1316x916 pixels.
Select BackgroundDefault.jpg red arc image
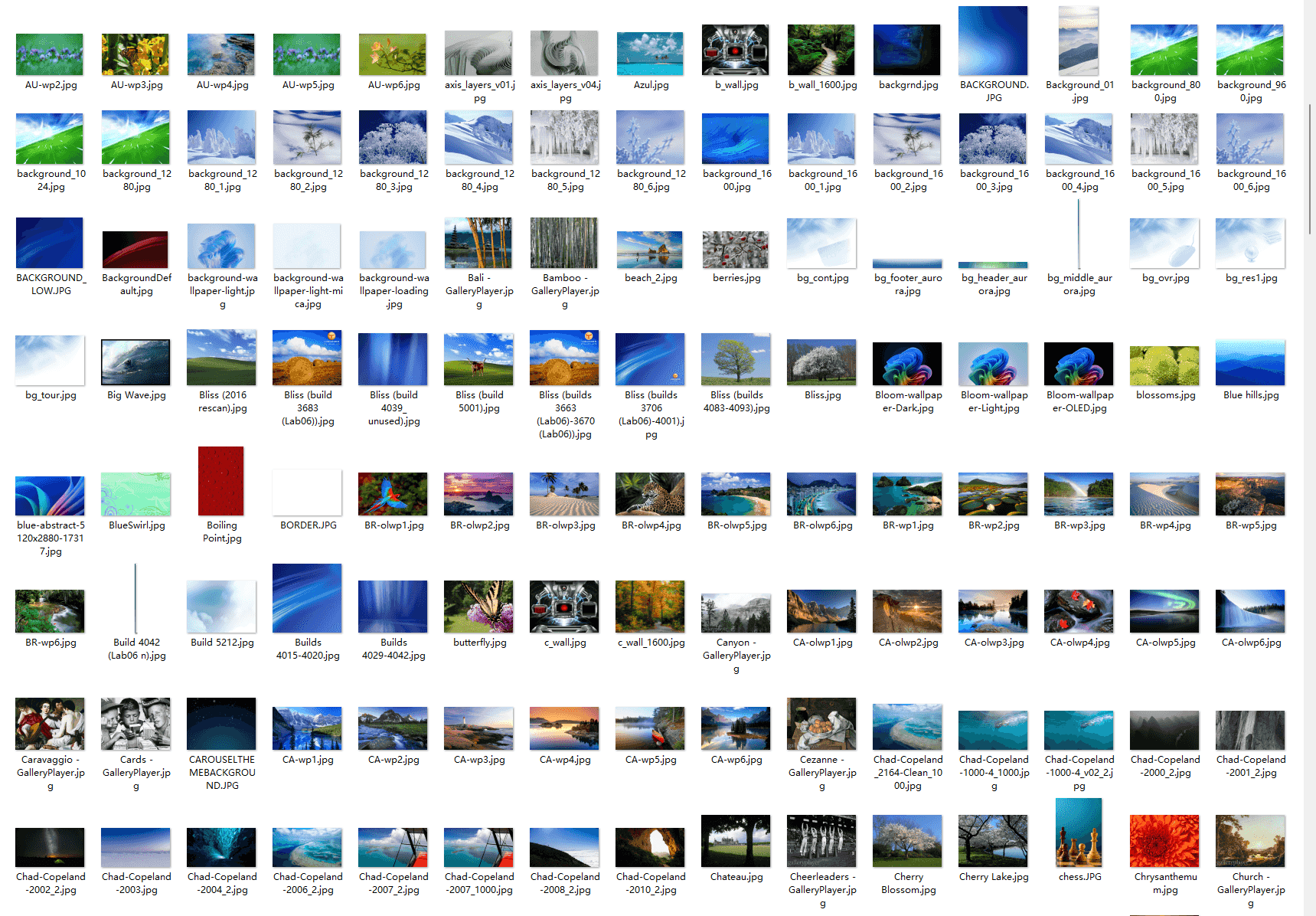tap(136, 250)
